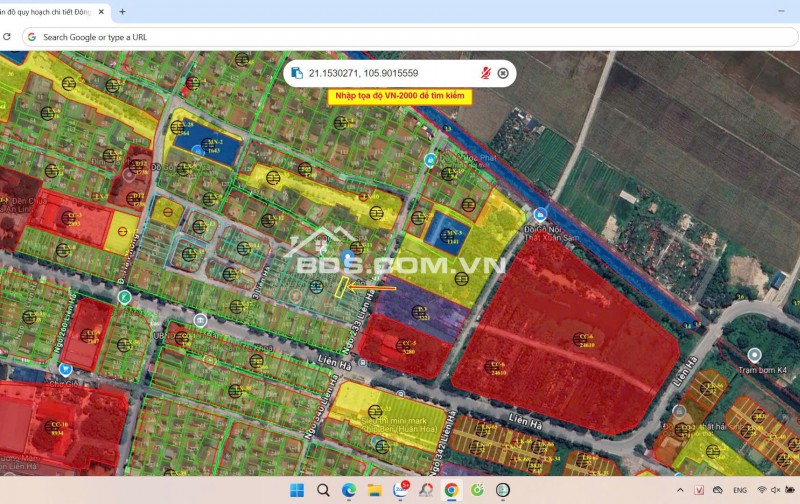This screenshot has width=800, height=504.
Task: Open Windows Search from the taskbar
Action: coord(323,490)
